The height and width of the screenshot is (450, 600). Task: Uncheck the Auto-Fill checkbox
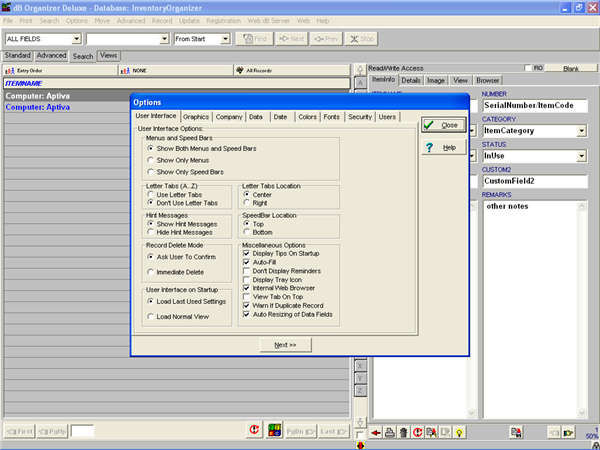pyautogui.click(x=247, y=262)
